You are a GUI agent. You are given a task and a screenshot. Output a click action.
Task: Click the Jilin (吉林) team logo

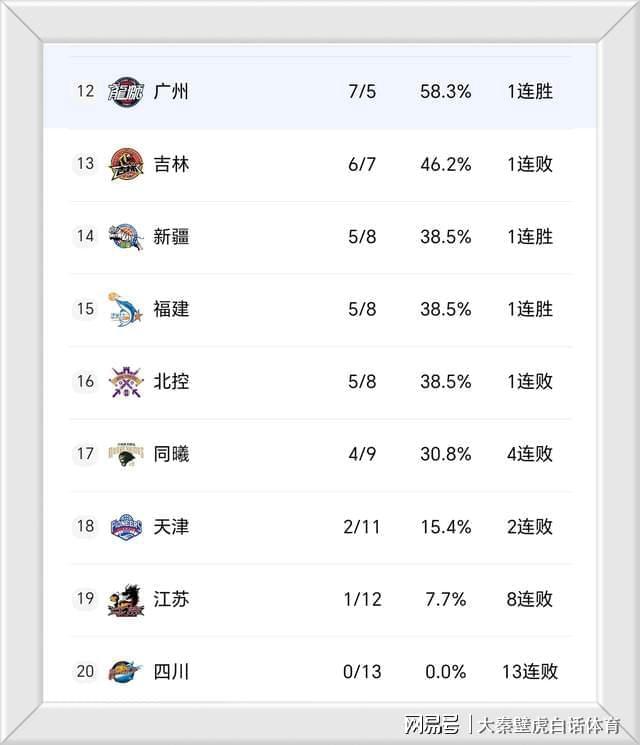point(126,164)
